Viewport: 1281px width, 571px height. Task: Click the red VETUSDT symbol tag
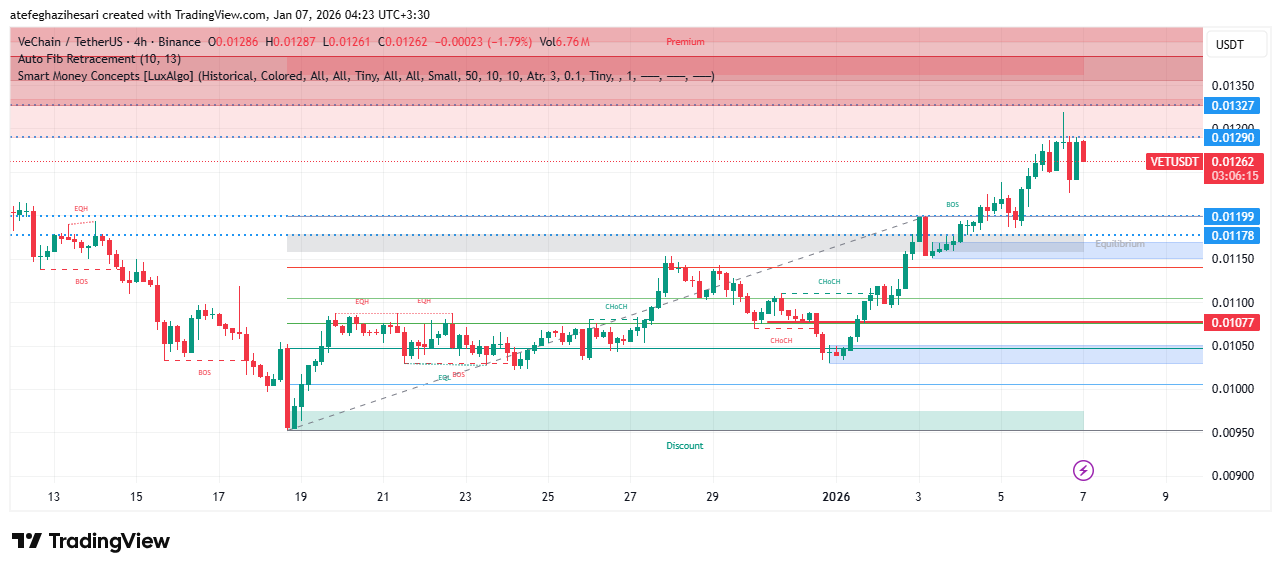1175,162
